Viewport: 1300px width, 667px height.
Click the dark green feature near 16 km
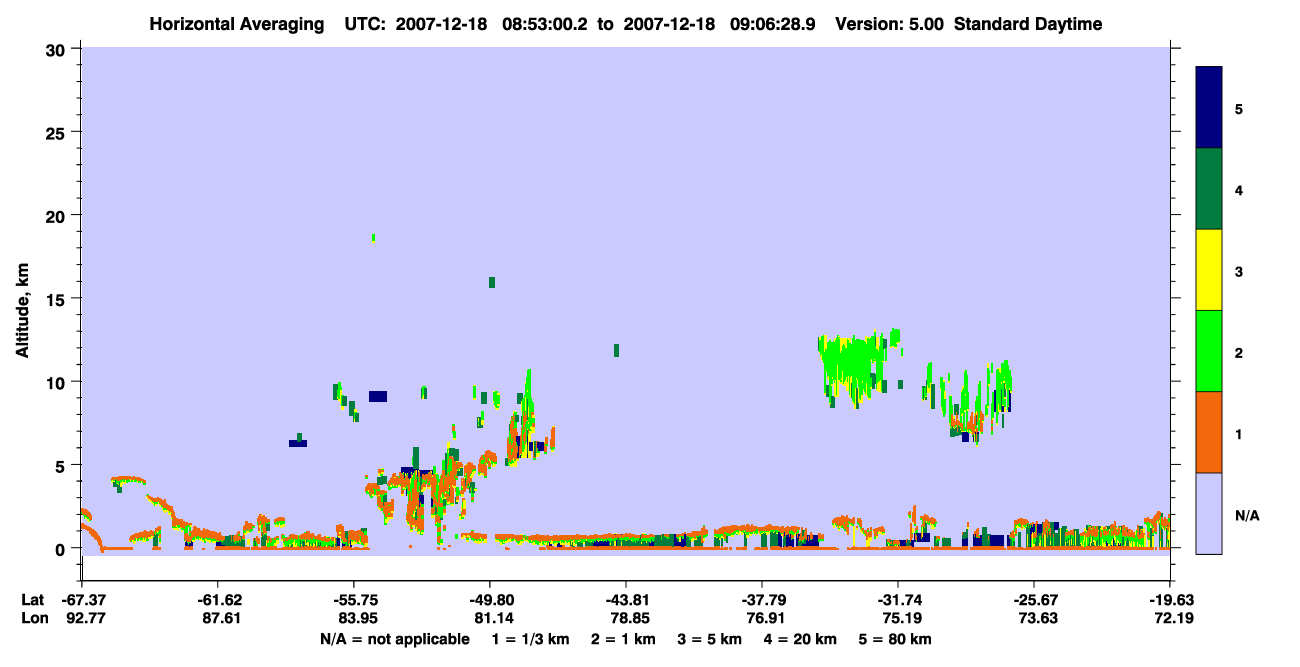click(x=492, y=282)
